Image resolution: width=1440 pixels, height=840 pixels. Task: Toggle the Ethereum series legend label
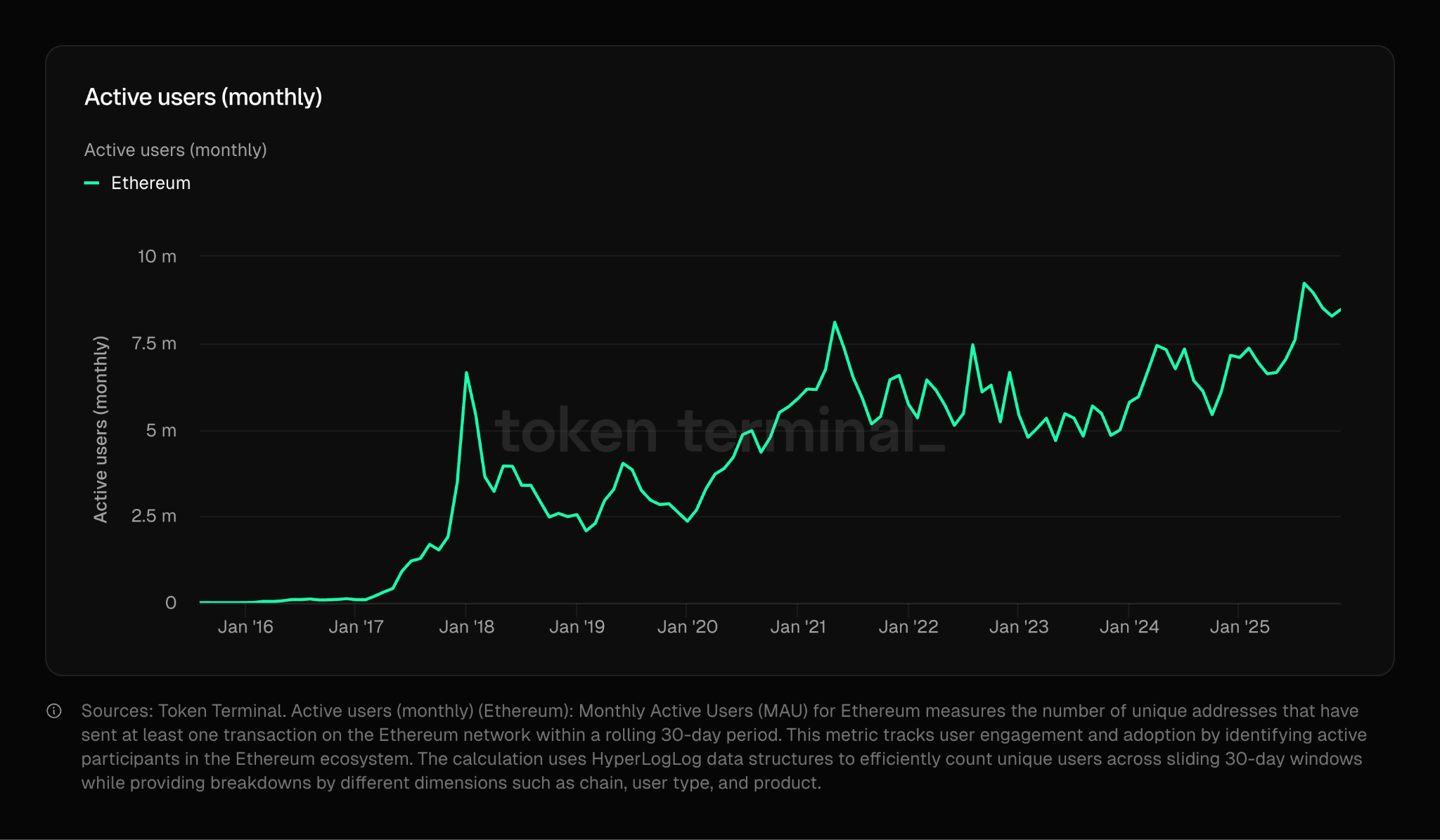[x=150, y=183]
